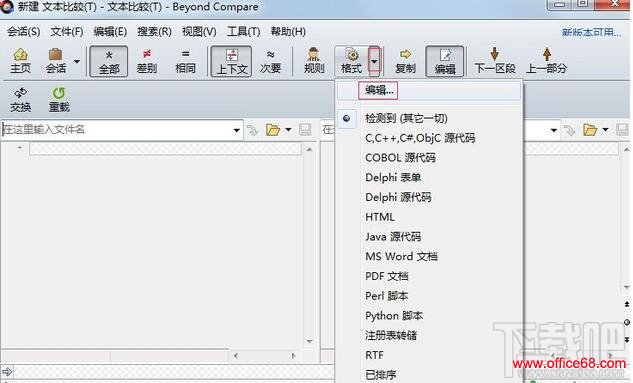Click the 复制 copy arrow icon

tap(405, 61)
